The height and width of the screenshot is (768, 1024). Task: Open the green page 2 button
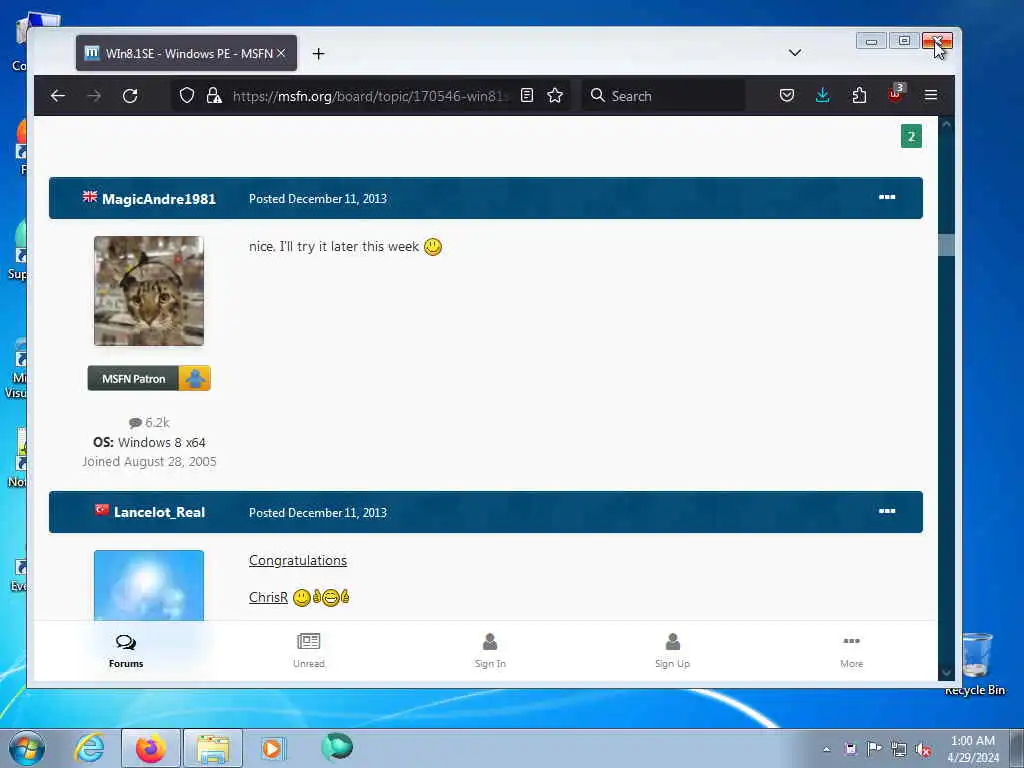[911, 136]
